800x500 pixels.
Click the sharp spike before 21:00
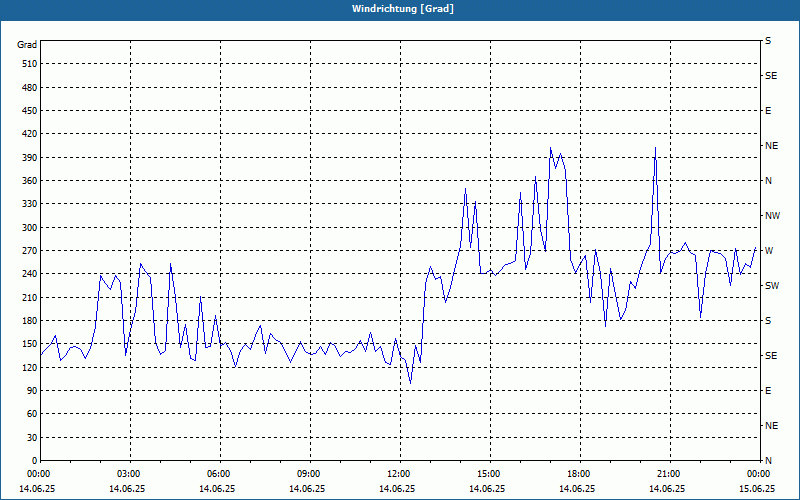(x=655, y=148)
